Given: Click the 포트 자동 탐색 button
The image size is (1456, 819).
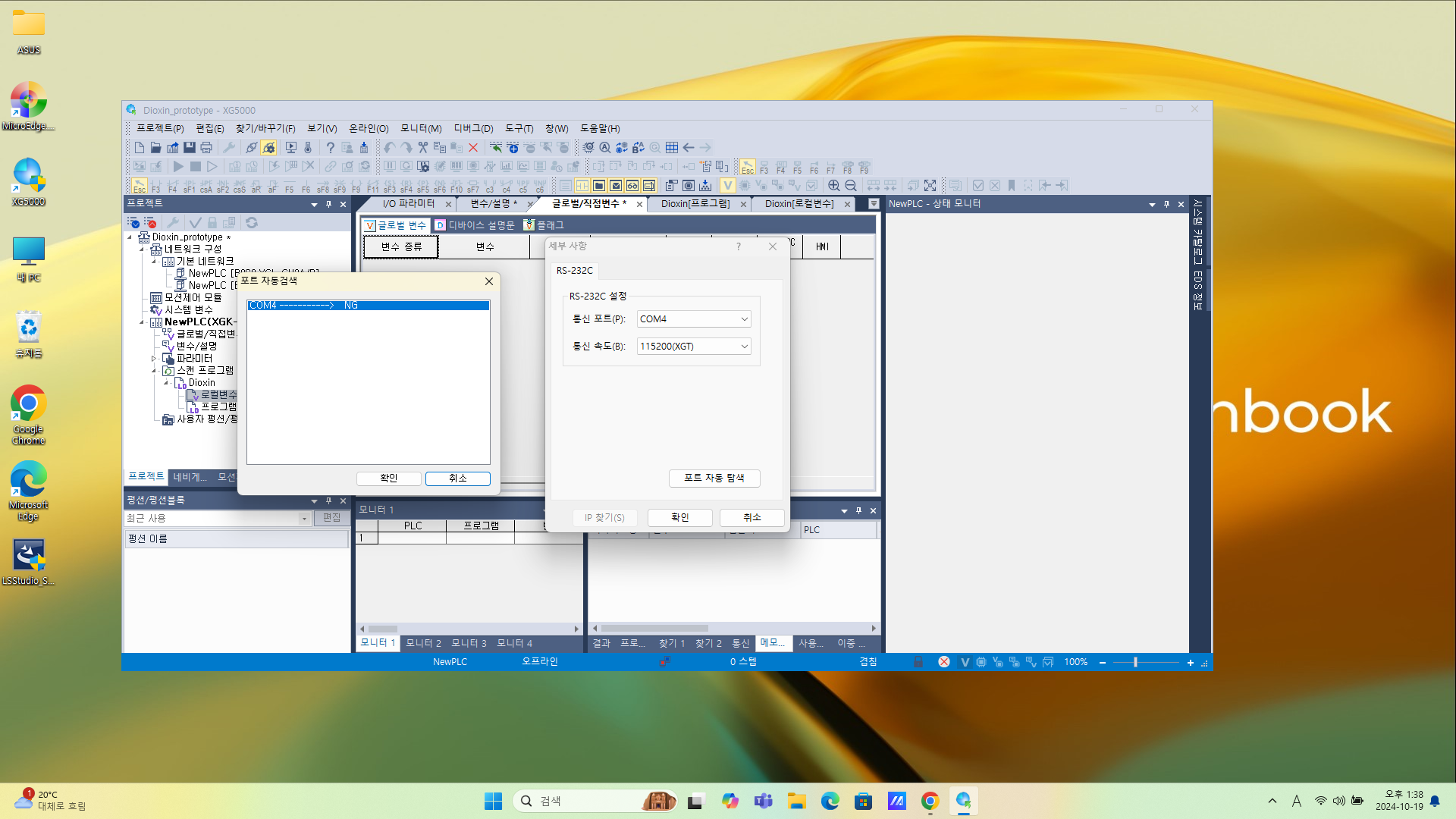Looking at the screenshot, I should pos(714,478).
